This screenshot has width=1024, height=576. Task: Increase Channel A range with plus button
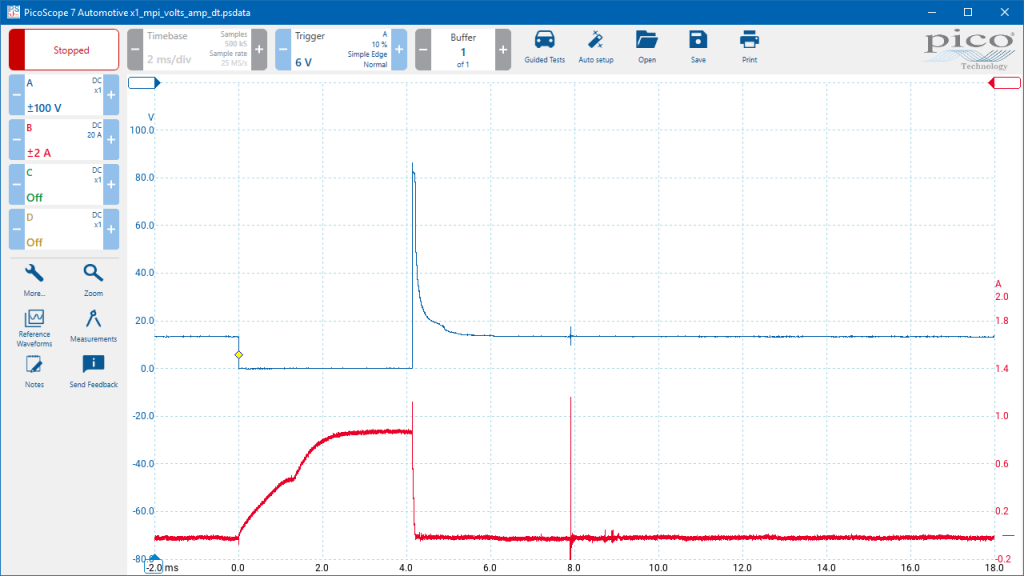111,95
